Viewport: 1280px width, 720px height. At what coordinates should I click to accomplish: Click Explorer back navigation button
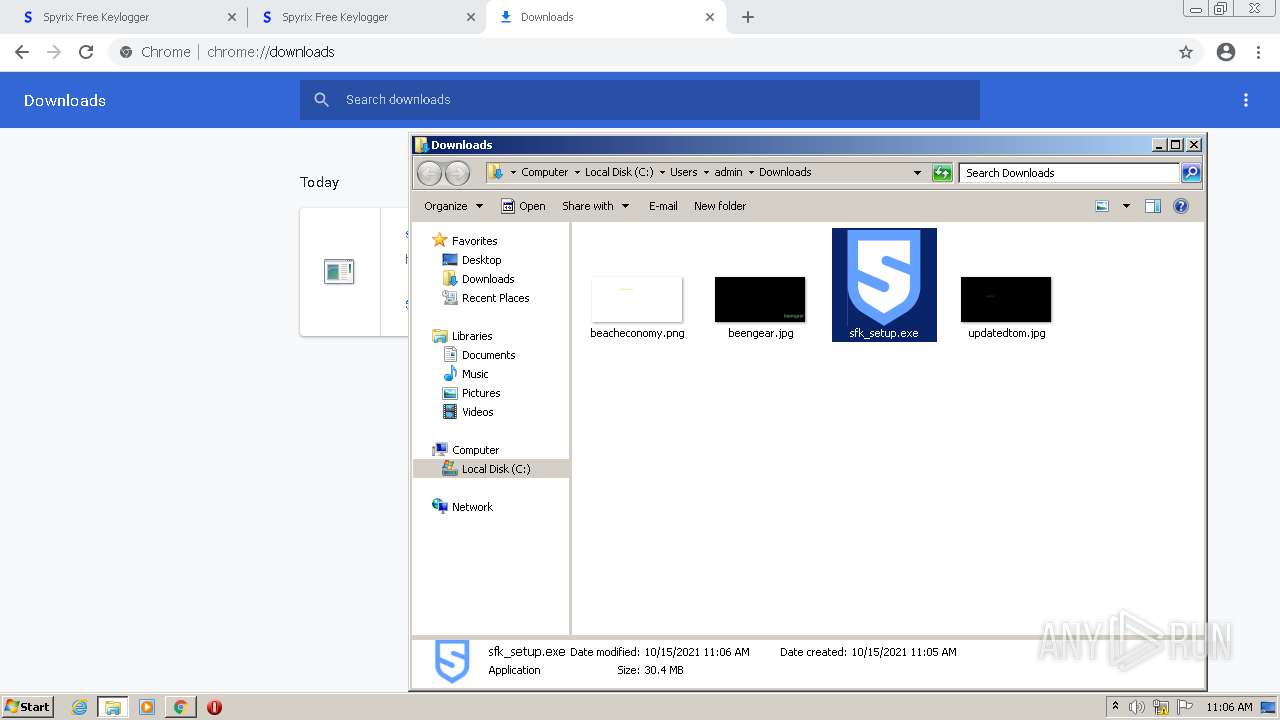[x=429, y=173]
